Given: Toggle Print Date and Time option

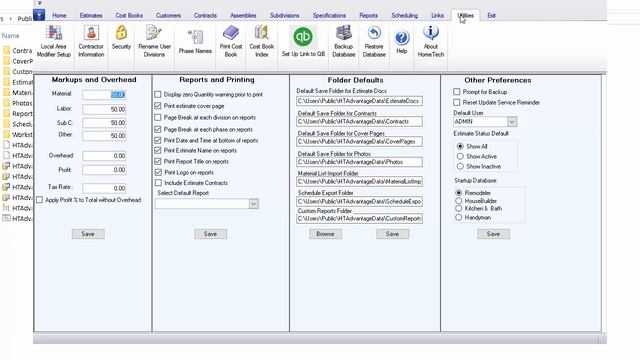Looking at the screenshot, I should 158,140.
